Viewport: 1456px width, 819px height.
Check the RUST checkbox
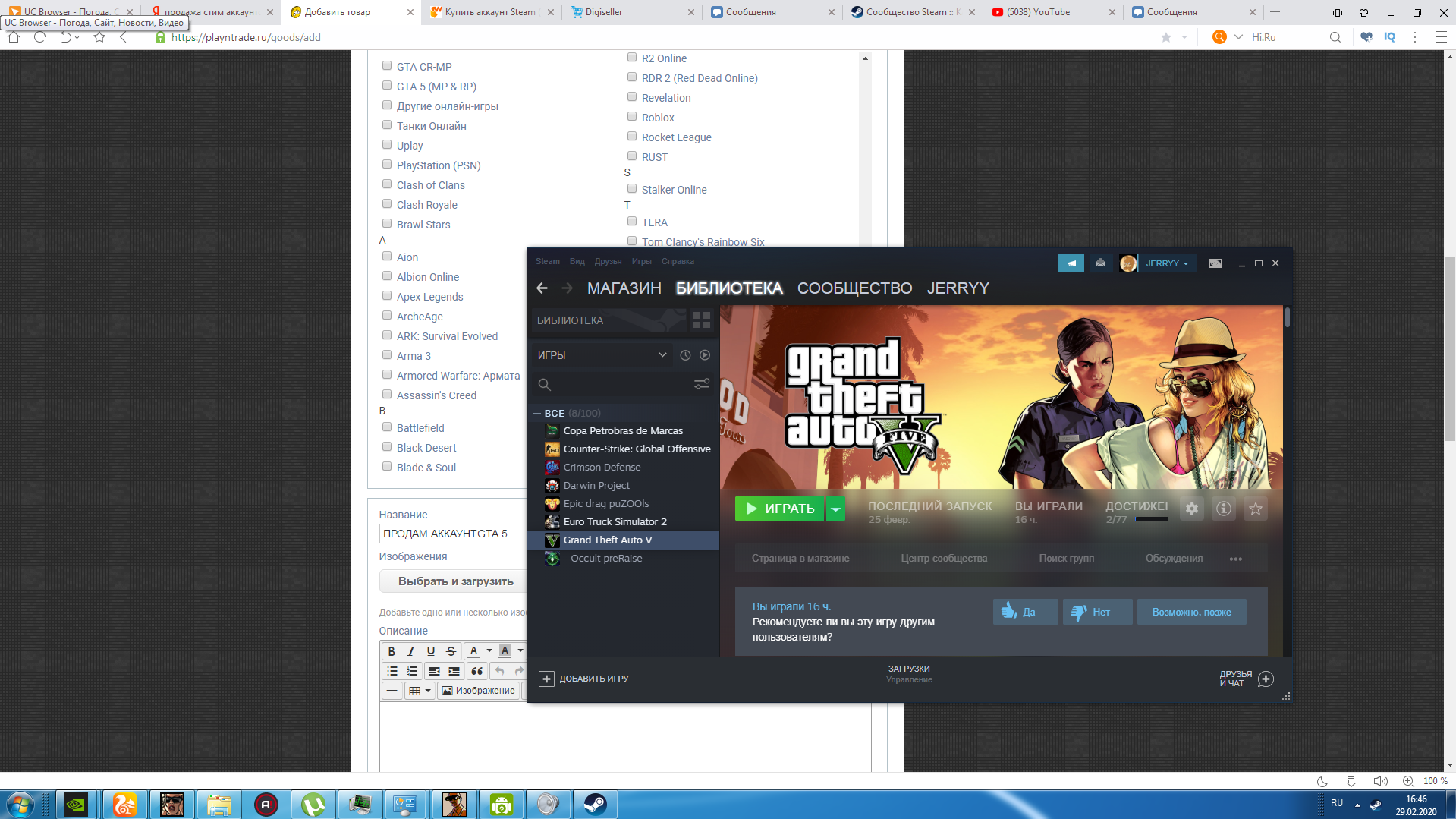pyautogui.click(x=632, y=156)
